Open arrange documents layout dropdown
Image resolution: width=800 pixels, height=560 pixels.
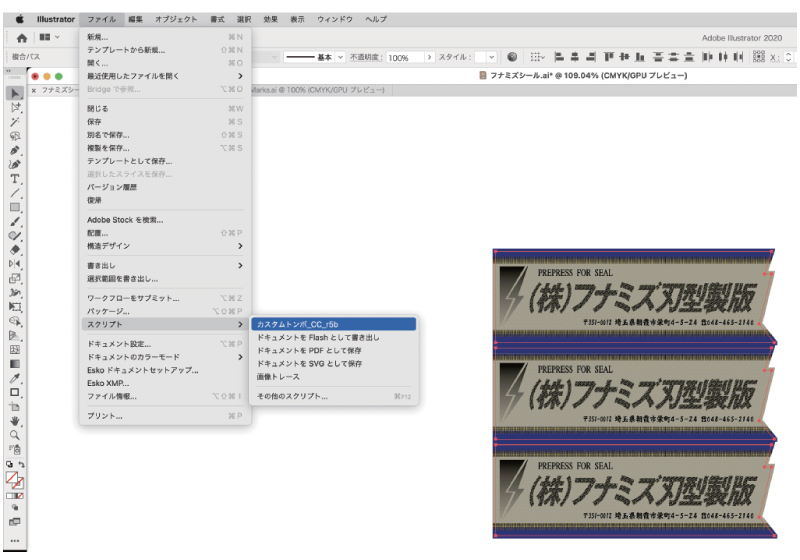pos(49,37)
